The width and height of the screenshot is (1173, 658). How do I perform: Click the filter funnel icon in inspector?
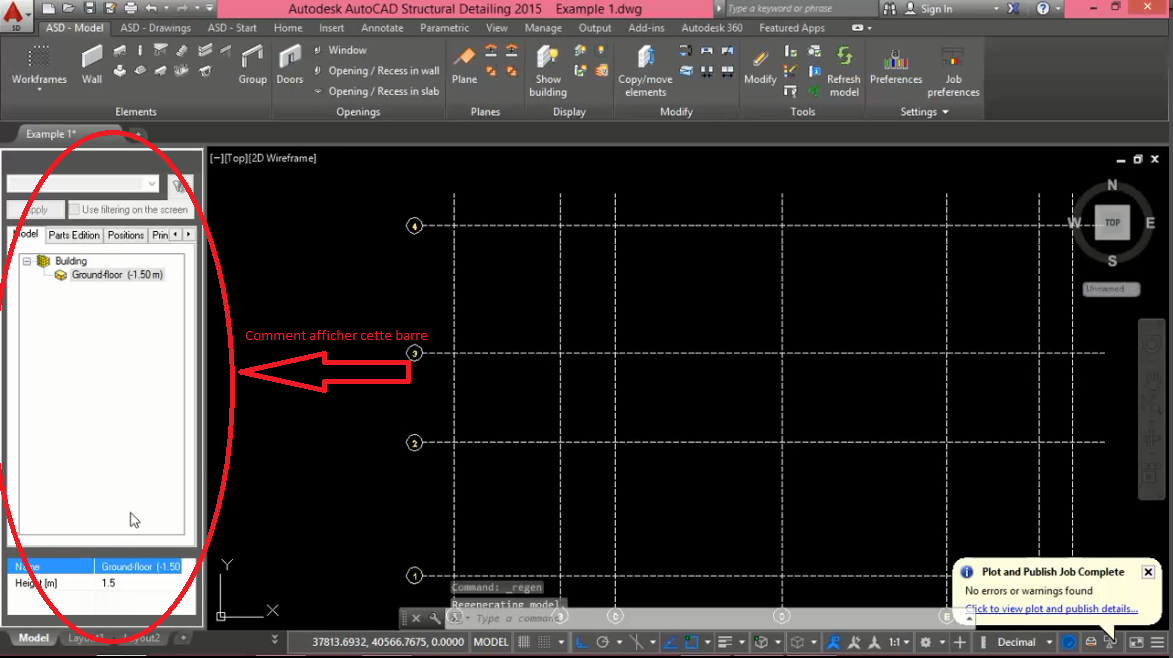(x=180, y=185)
